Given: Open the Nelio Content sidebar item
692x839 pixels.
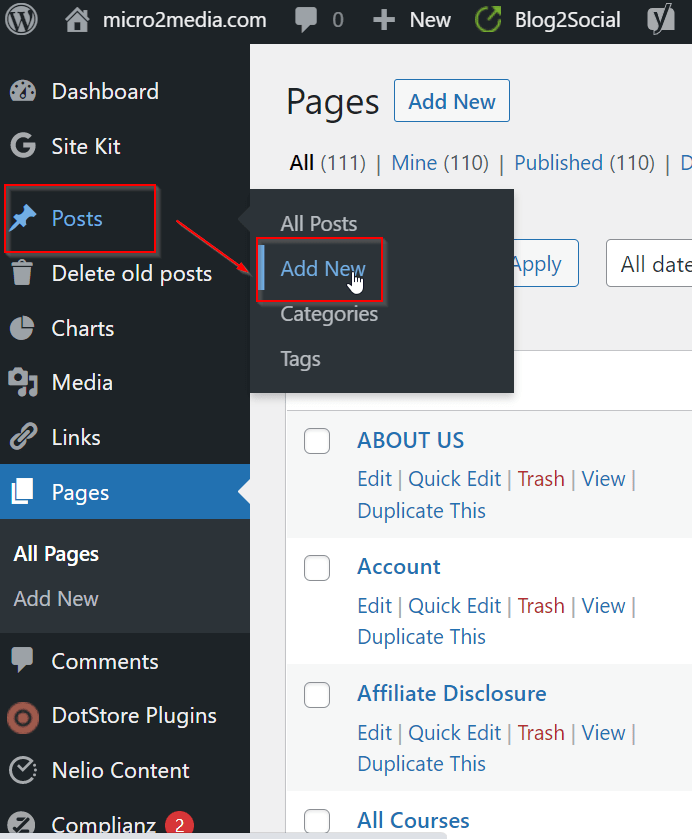Looking at the screenshot, I should 120,770.
